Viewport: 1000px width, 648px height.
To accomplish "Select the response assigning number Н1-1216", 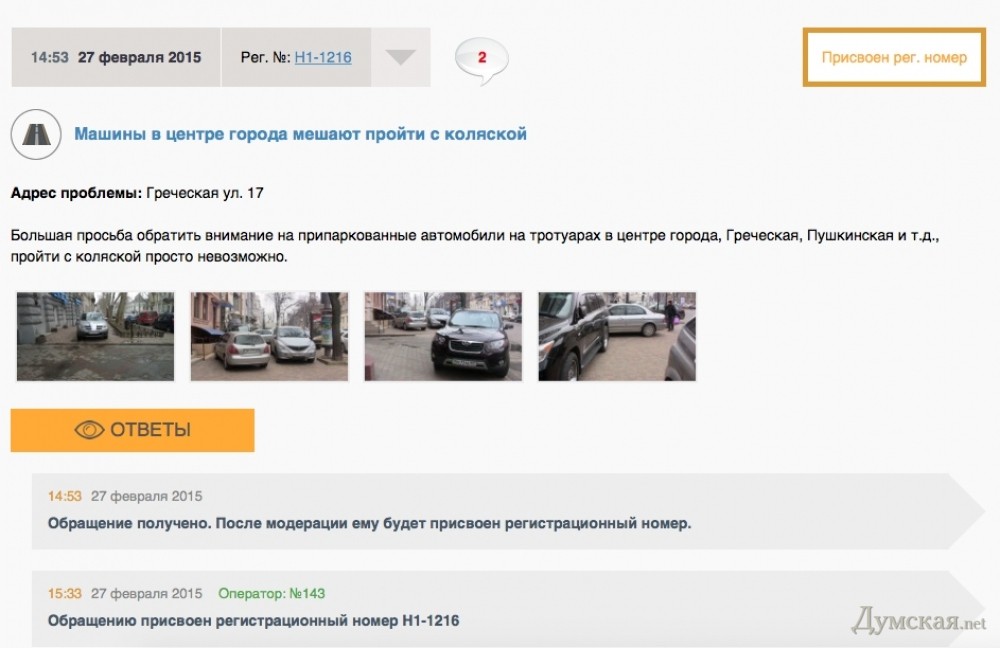I will click(508, 609).
